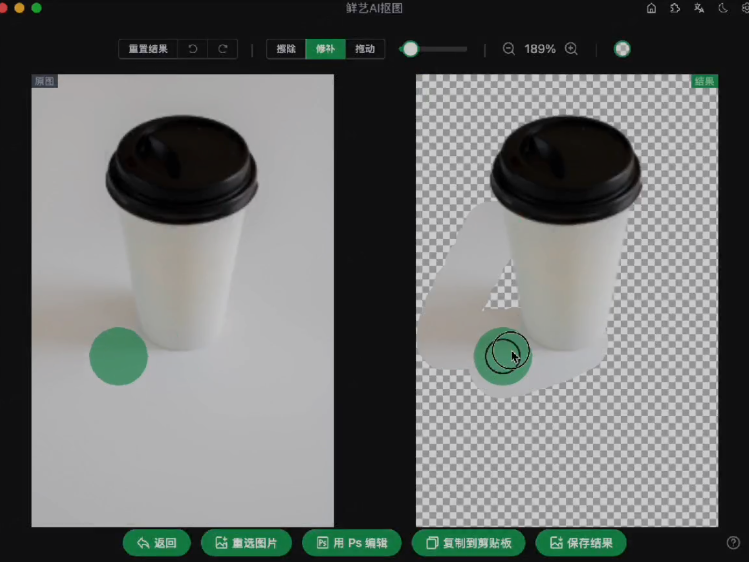Click 保存结果 save result button
Viewport: 749px width, 562px height.
coord(581,543)
